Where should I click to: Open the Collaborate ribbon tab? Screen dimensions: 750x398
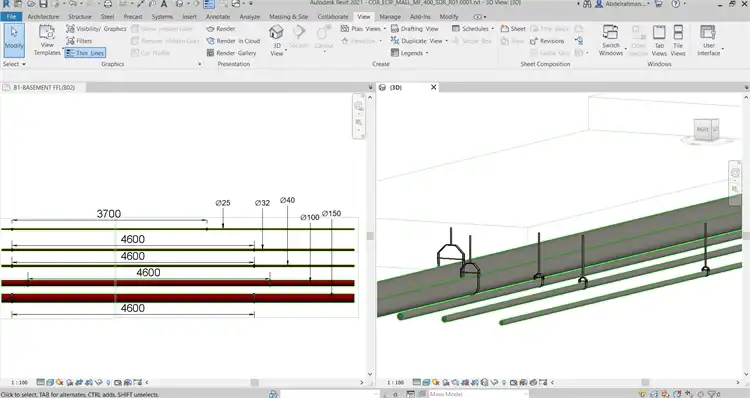pos(333,16)
